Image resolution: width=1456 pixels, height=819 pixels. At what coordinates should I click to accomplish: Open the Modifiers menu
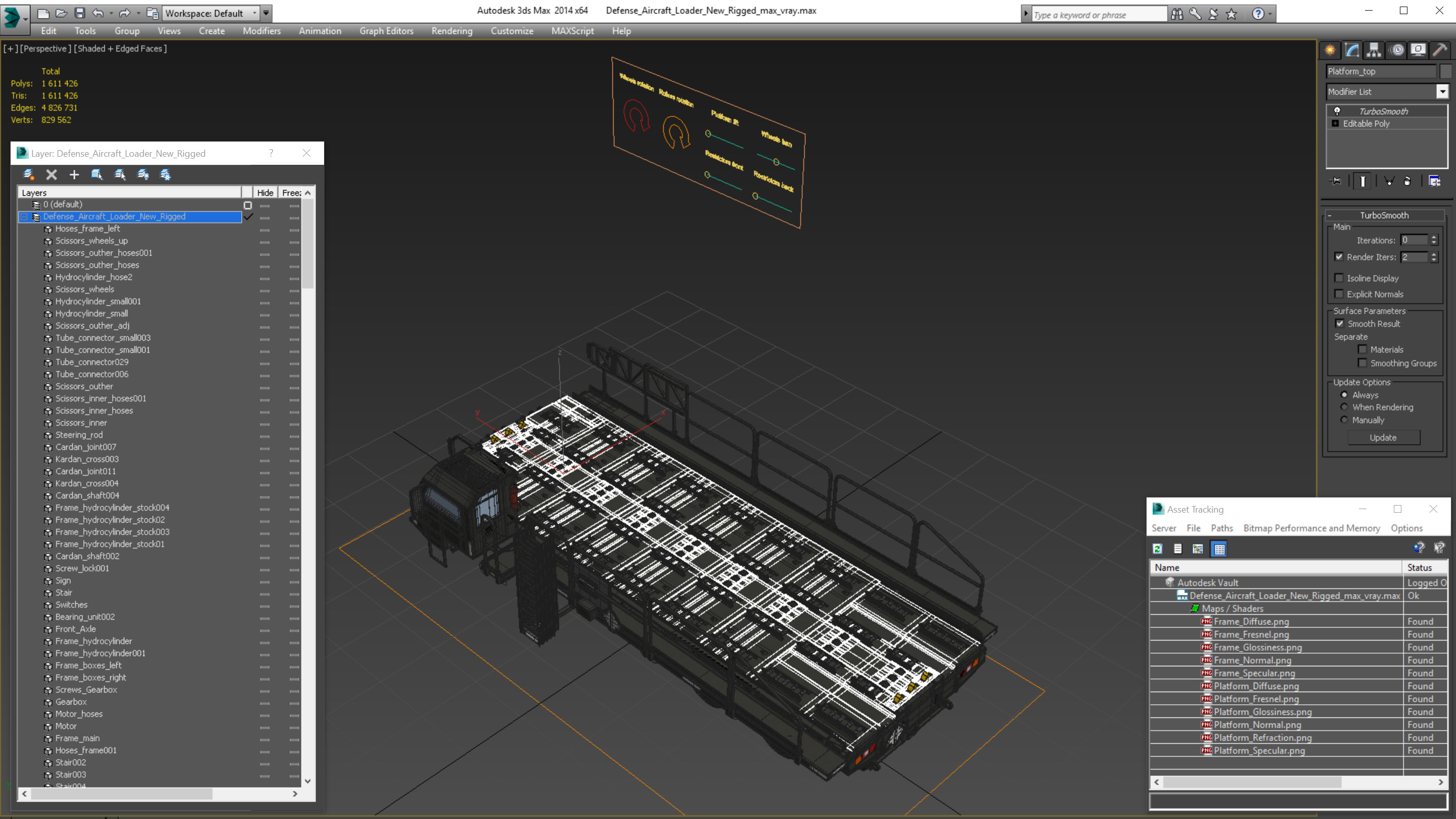tap(262, 31)
